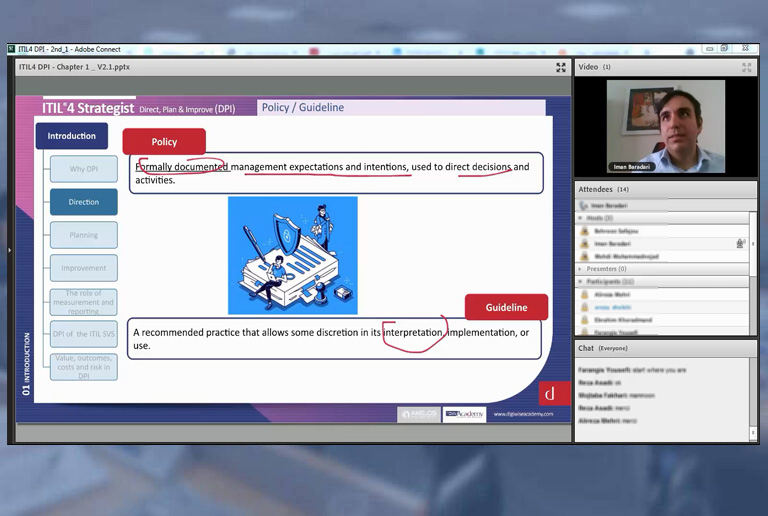
Task: Collapse the Hosts group in Attendees
Action: (x=581, y=218)
